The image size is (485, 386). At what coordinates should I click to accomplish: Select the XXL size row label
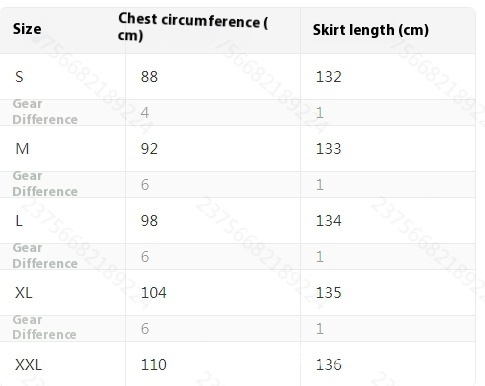pyautogui.click(x=28, y=365)
